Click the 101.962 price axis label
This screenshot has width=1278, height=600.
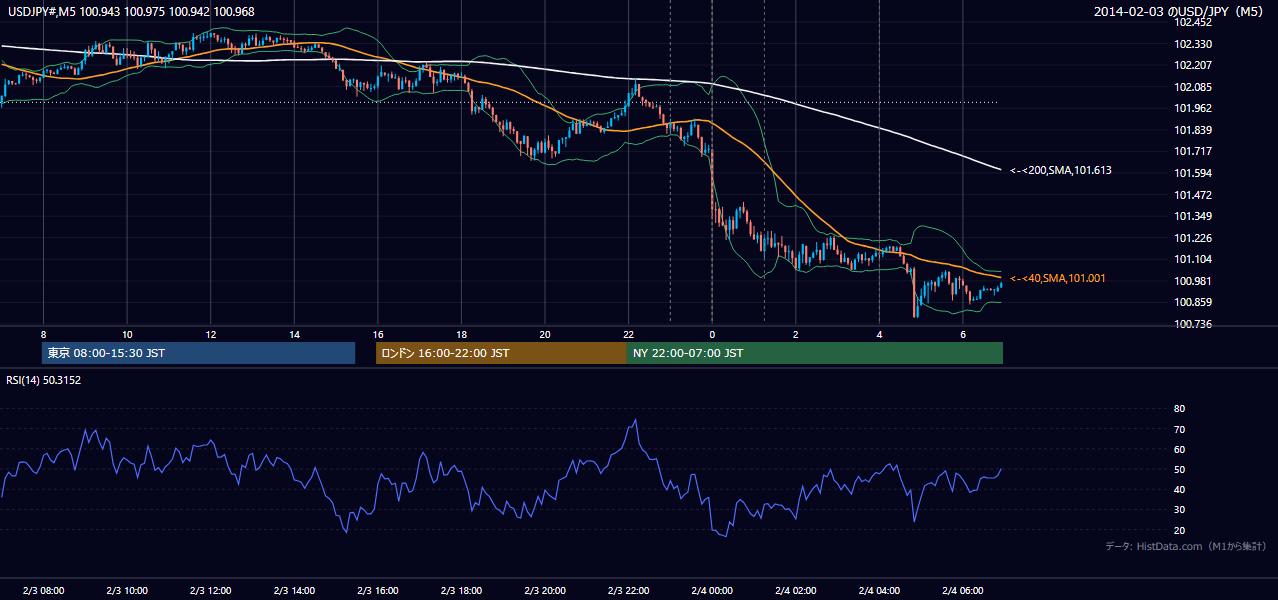(x=1193, y=108)
